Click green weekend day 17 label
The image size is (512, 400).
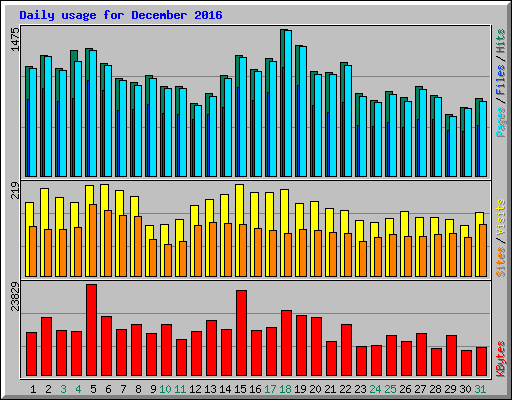pyautogui.click(x=270, y=389)
